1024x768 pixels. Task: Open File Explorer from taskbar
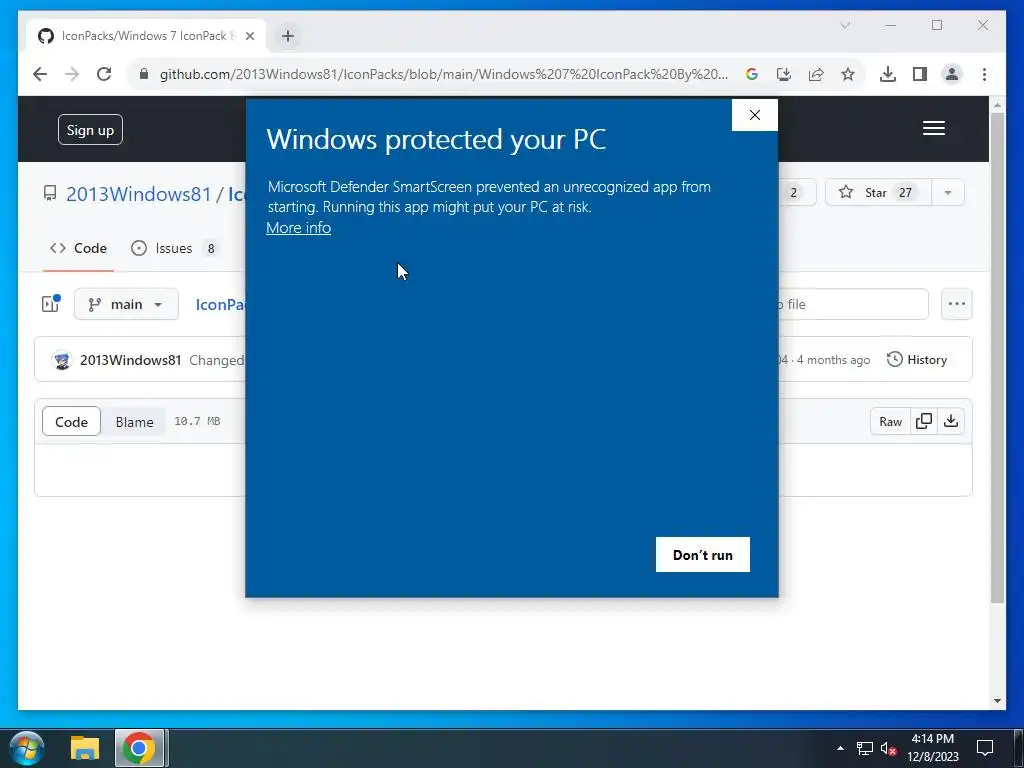click(85, 748)
